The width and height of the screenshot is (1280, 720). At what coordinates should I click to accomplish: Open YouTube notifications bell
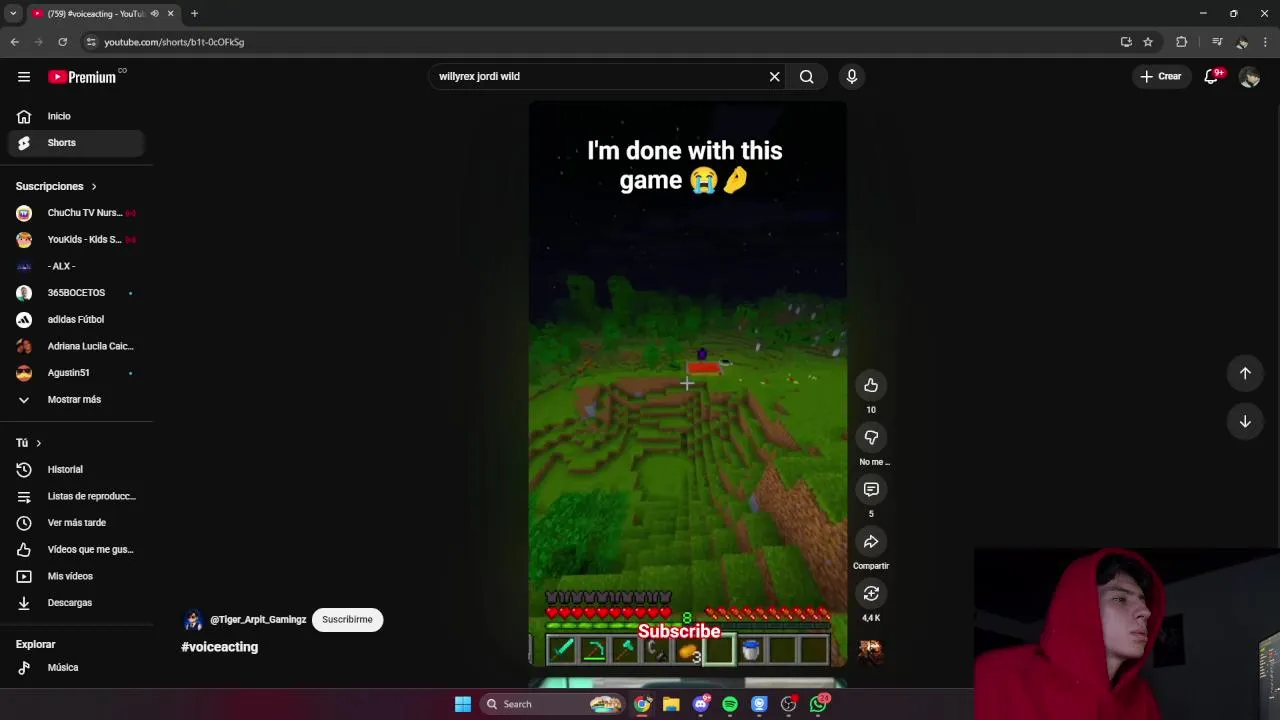(x=1211, y=77)
